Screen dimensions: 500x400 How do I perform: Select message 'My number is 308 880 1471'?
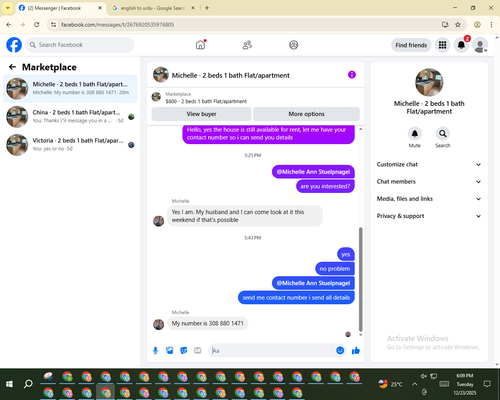(x=207, y=323)
